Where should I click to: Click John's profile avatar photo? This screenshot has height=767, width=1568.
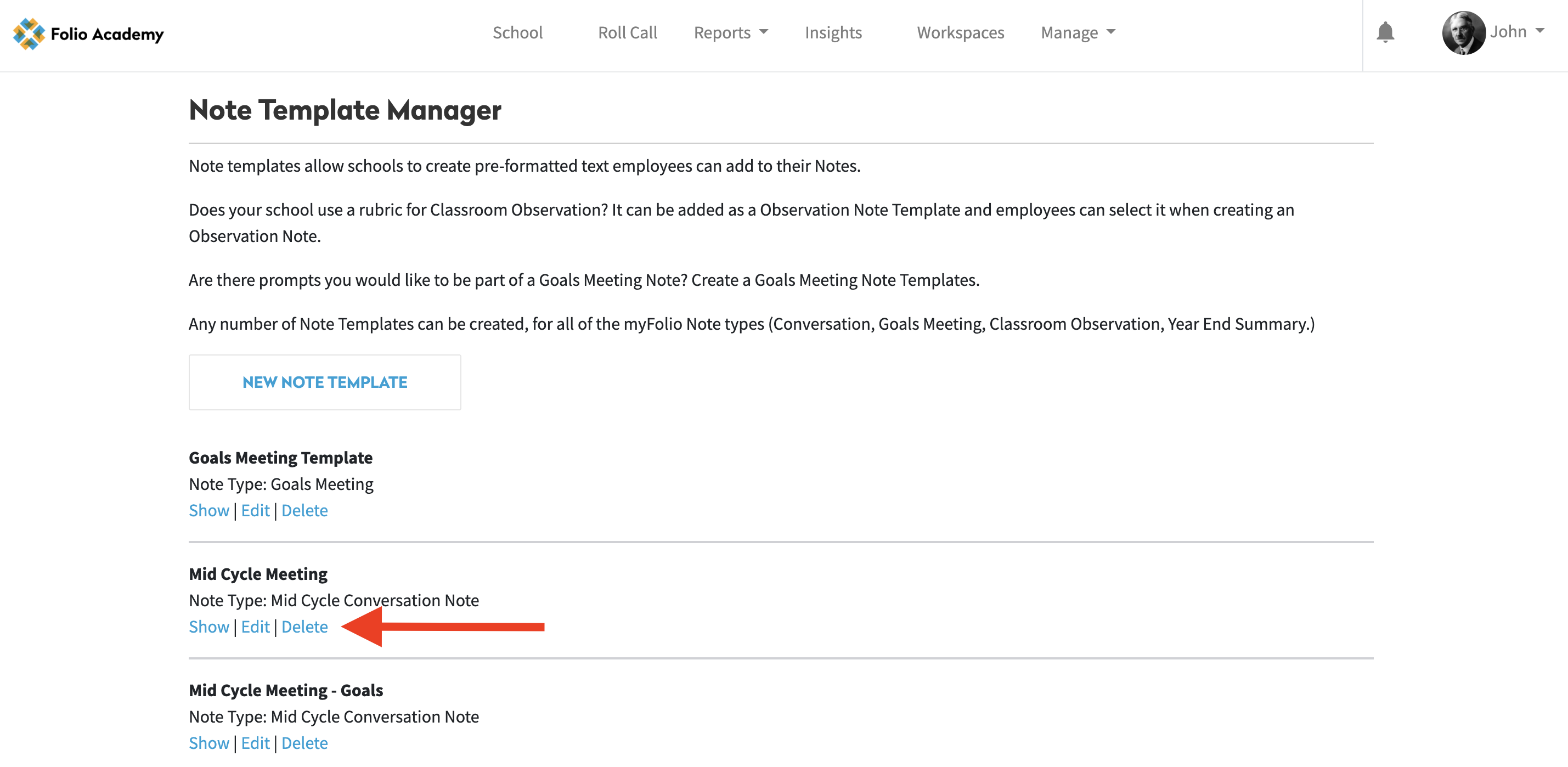(1463, 33)
